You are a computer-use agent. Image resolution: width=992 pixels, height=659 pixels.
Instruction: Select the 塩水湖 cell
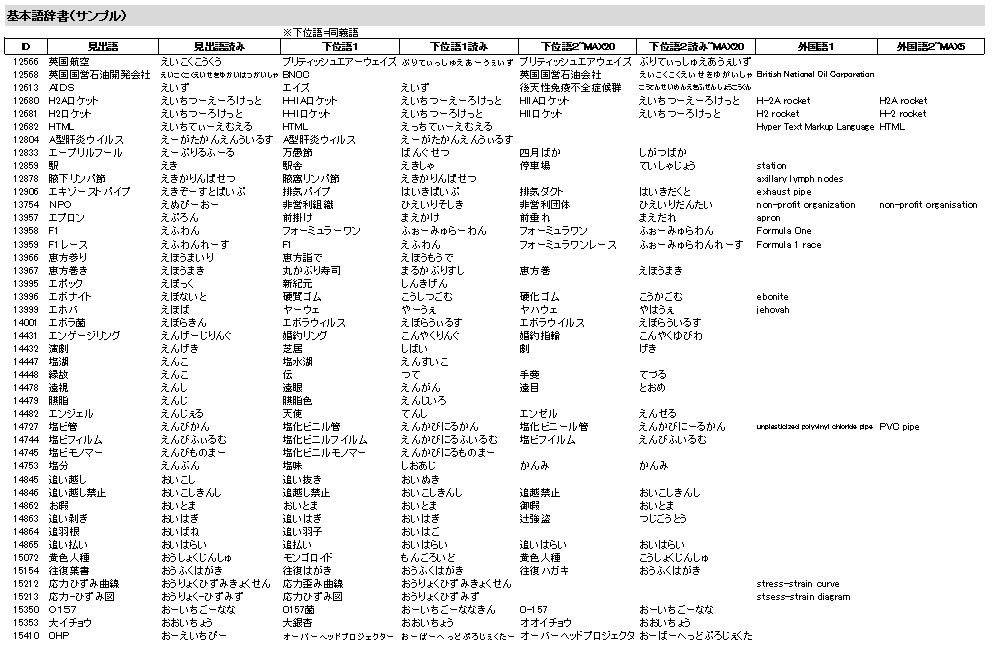point(298,362)
